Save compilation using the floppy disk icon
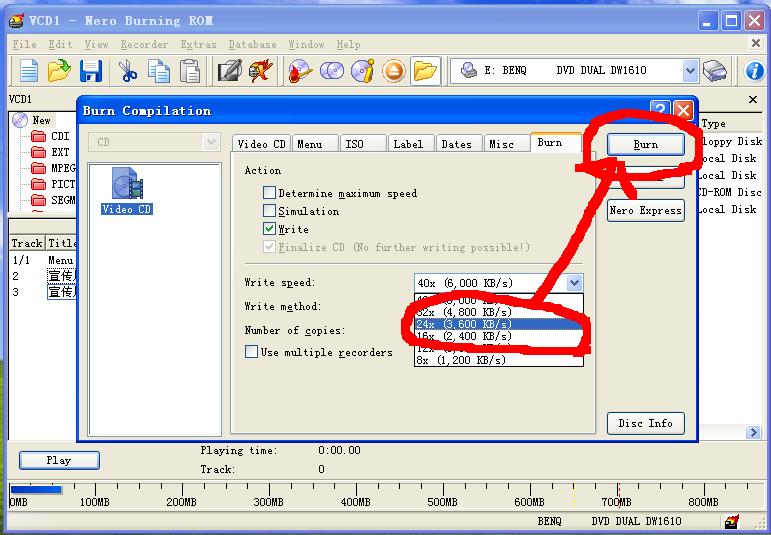The height and width of the screenshot is (535, 771). pos(91,71)
